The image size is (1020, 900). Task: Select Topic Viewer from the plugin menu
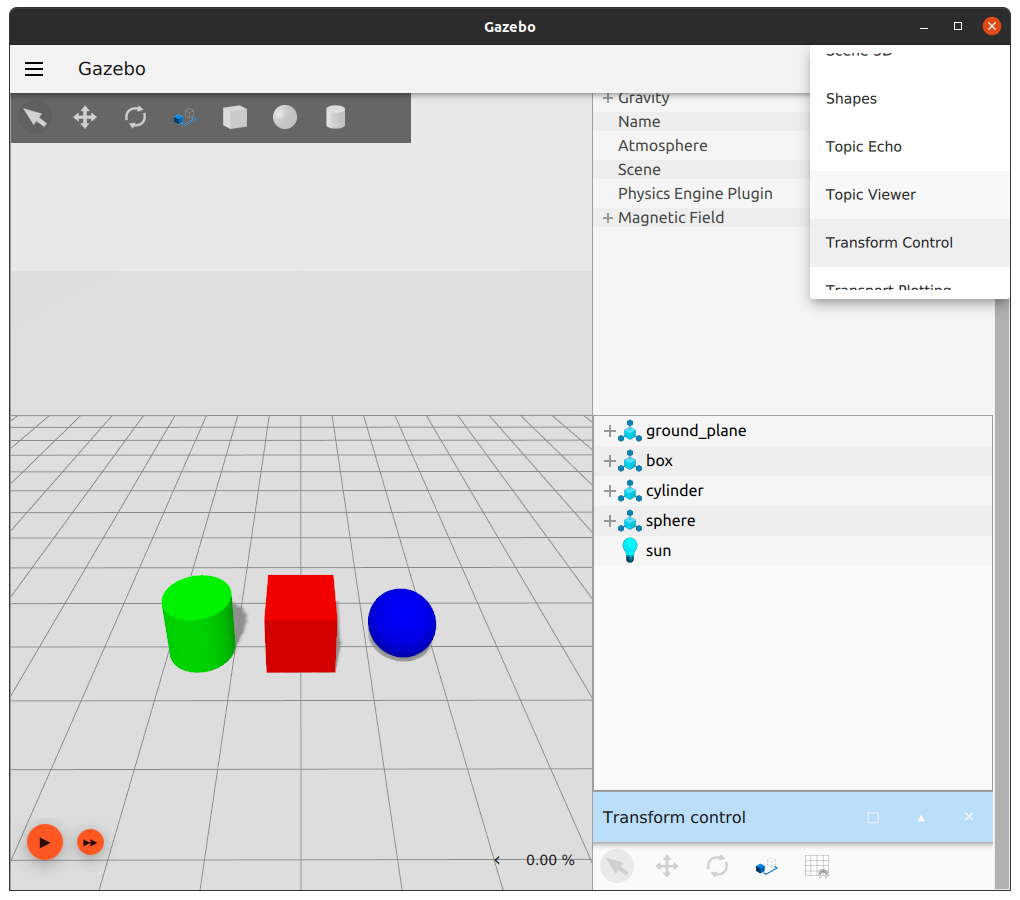909,195
